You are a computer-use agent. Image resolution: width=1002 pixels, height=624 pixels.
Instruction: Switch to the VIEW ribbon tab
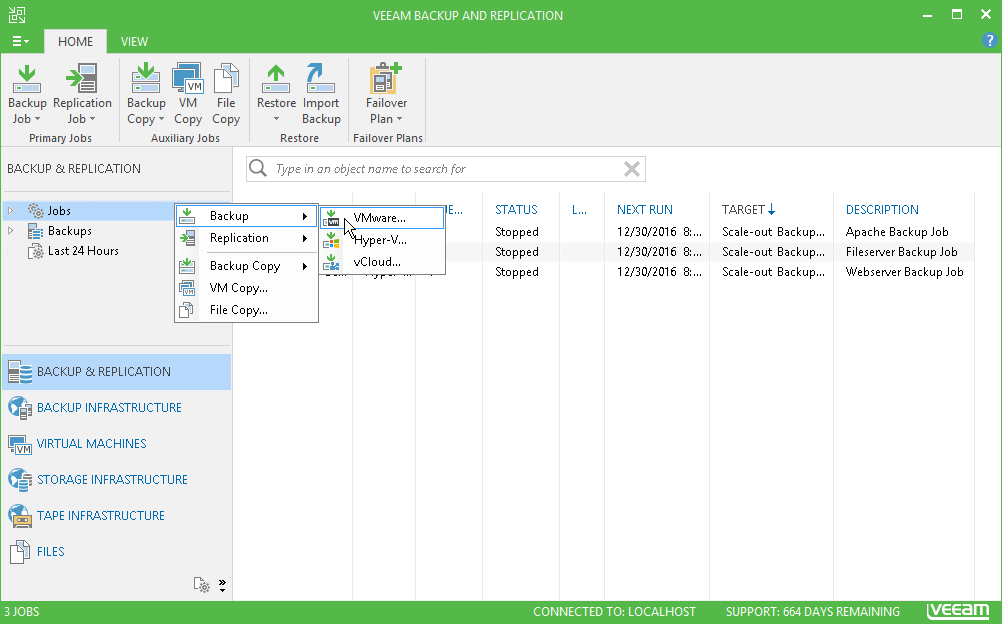[x=134, y=42]
